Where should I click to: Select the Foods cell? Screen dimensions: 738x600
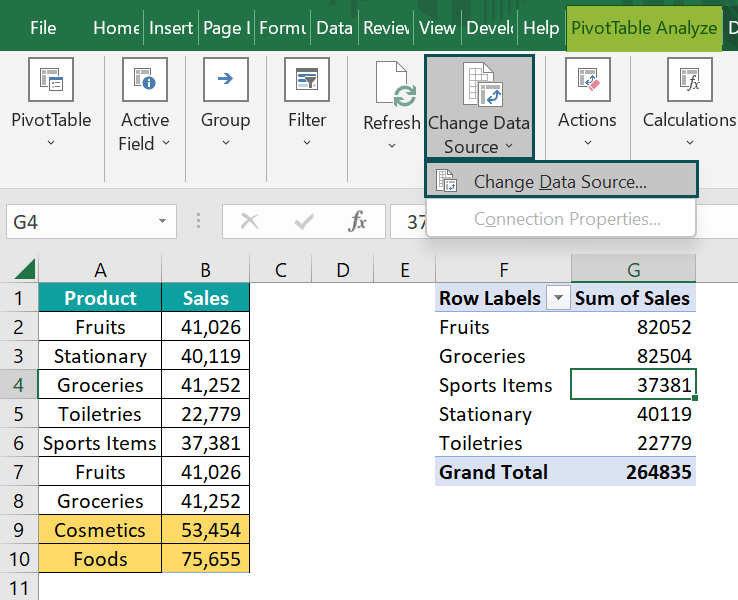point(100,559)
